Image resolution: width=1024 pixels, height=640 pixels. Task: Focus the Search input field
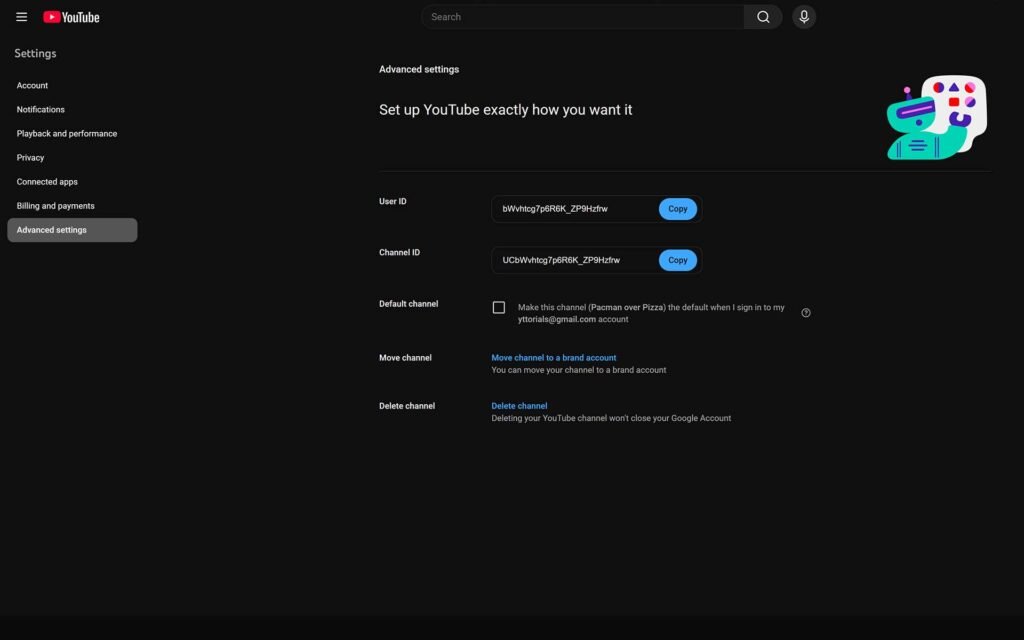pyautogui.click(x=583, y=17)
